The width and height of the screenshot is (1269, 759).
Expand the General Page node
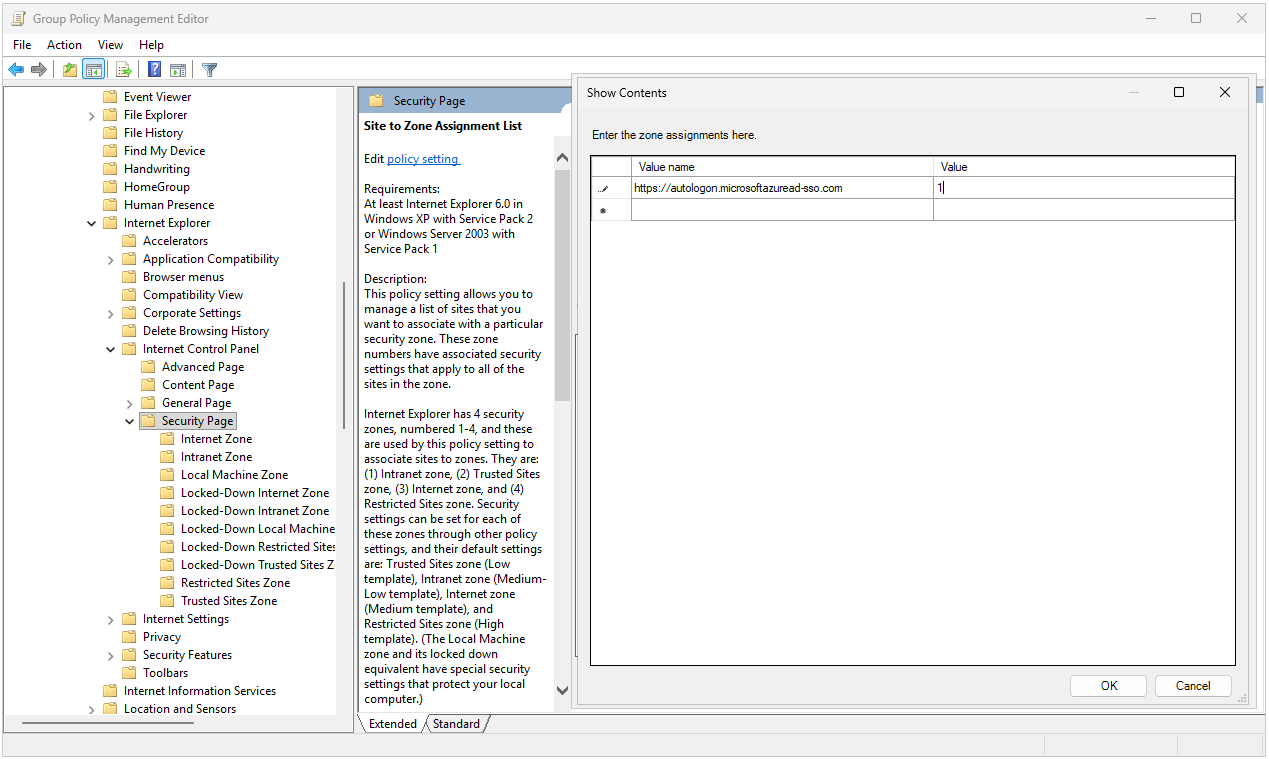tap(130, 403)
